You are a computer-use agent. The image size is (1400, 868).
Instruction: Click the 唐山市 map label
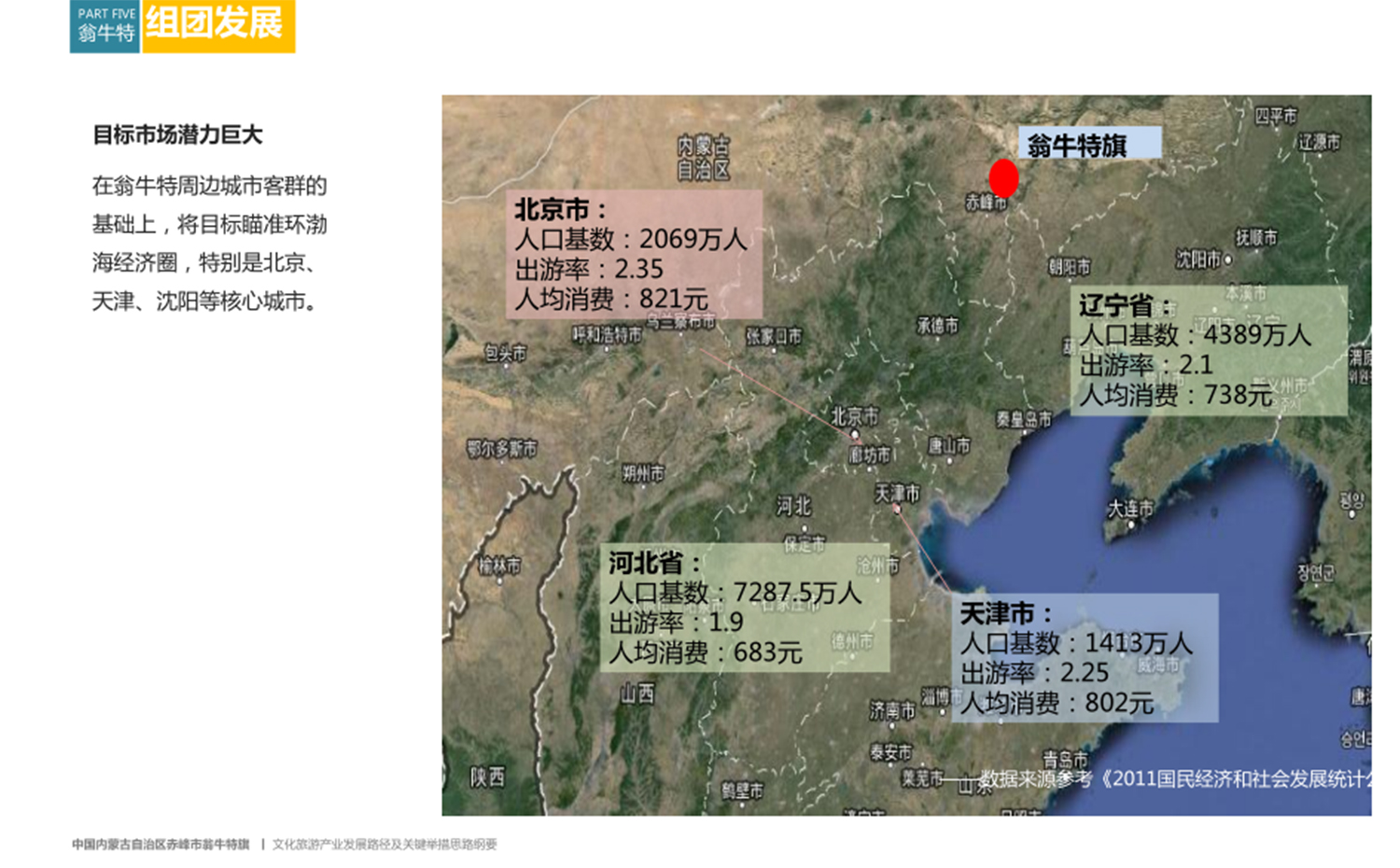[949, 446]
